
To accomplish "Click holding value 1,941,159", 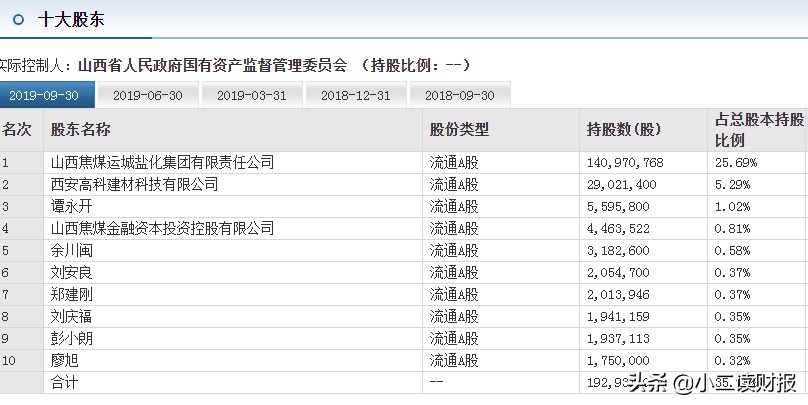I will click(618, 317).
